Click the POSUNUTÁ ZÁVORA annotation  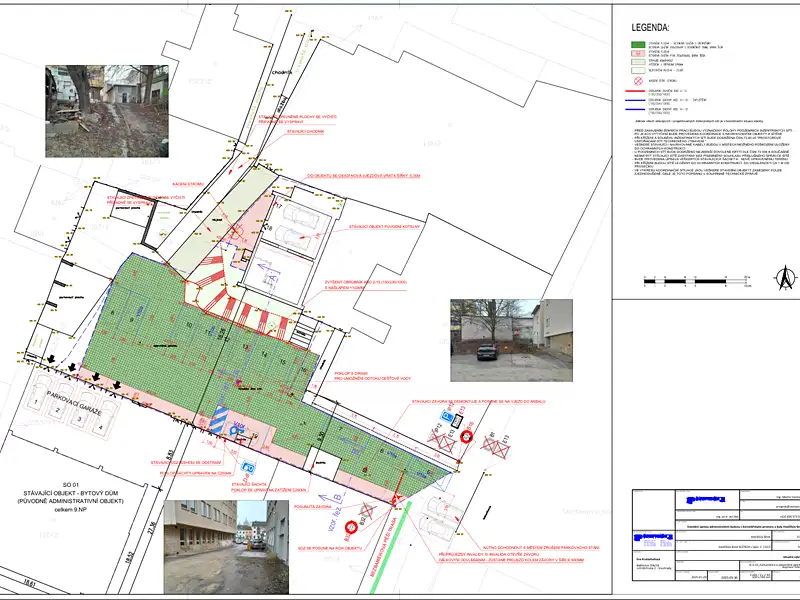[x=313, y=507]
